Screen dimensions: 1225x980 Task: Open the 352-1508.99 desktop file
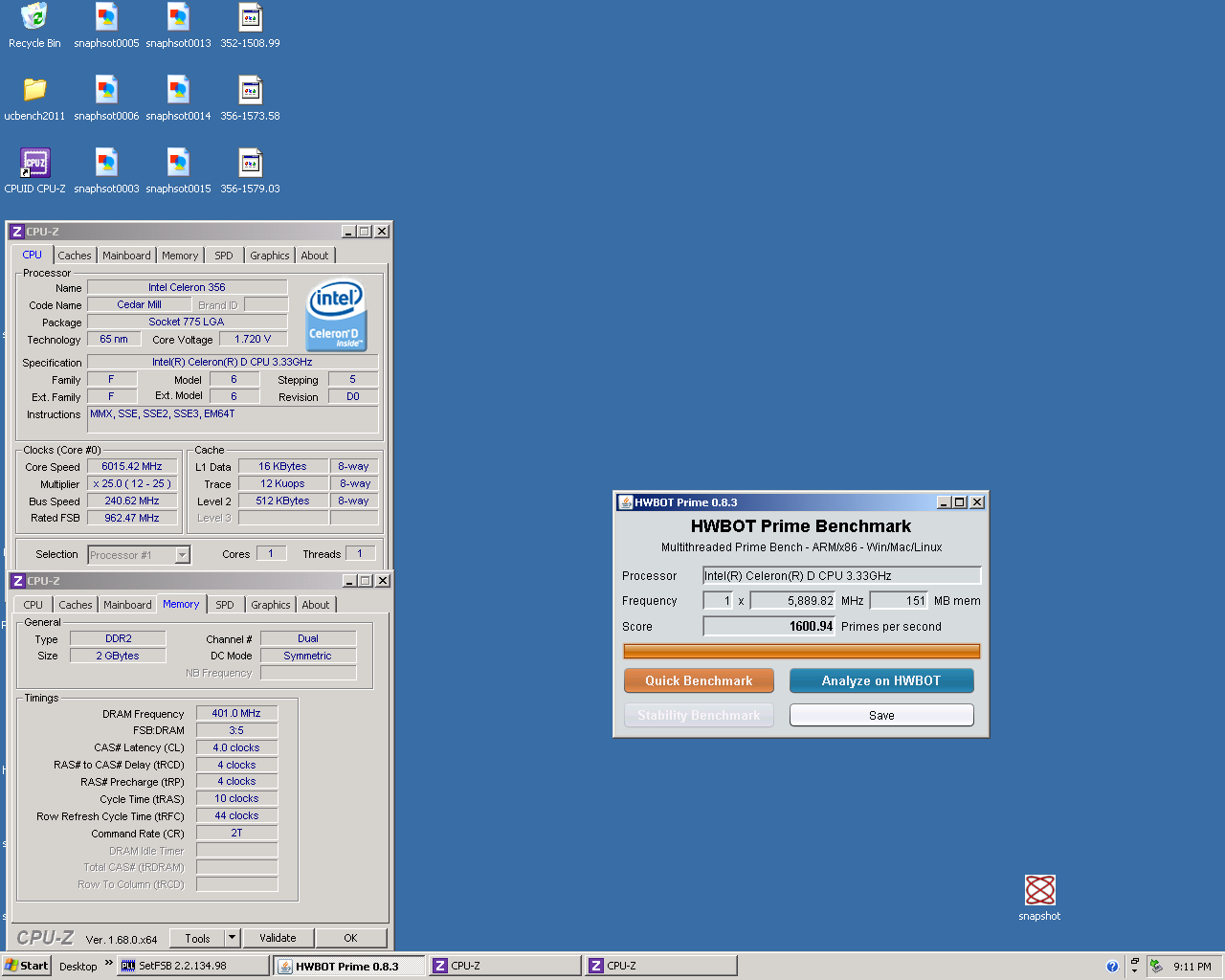coord(250,26)
